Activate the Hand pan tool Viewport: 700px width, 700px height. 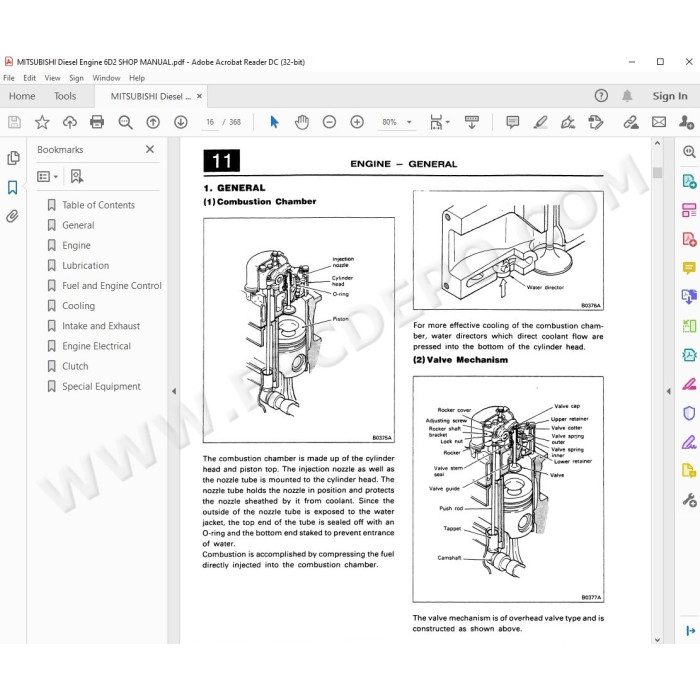tap(302, 122)
